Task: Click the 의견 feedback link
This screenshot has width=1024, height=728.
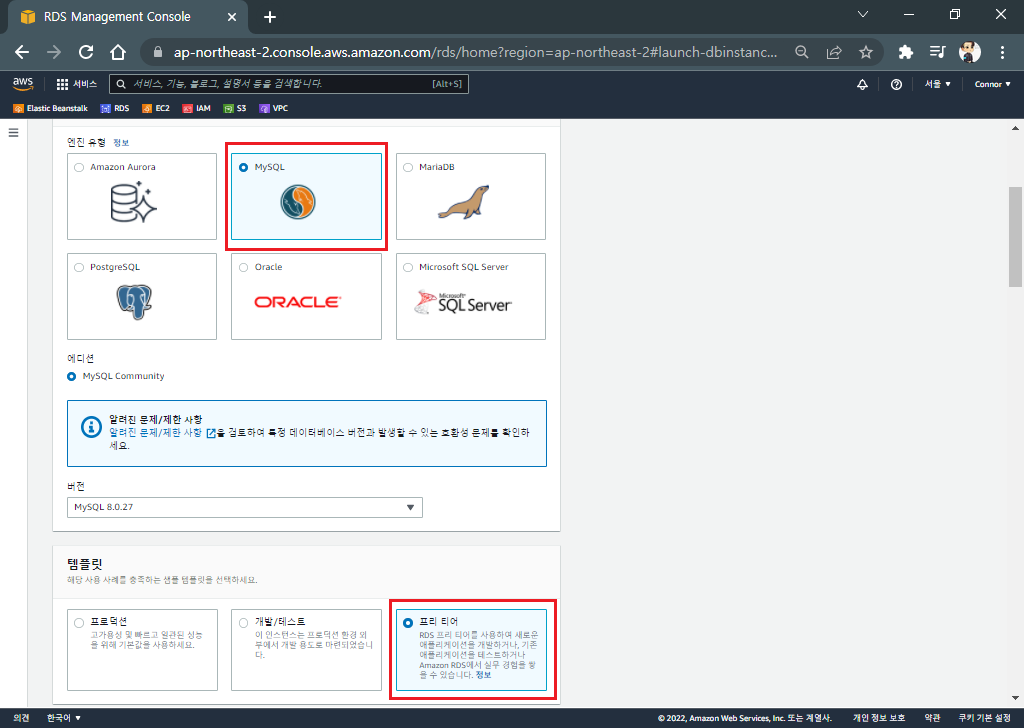Action: [x=22, y=718]
